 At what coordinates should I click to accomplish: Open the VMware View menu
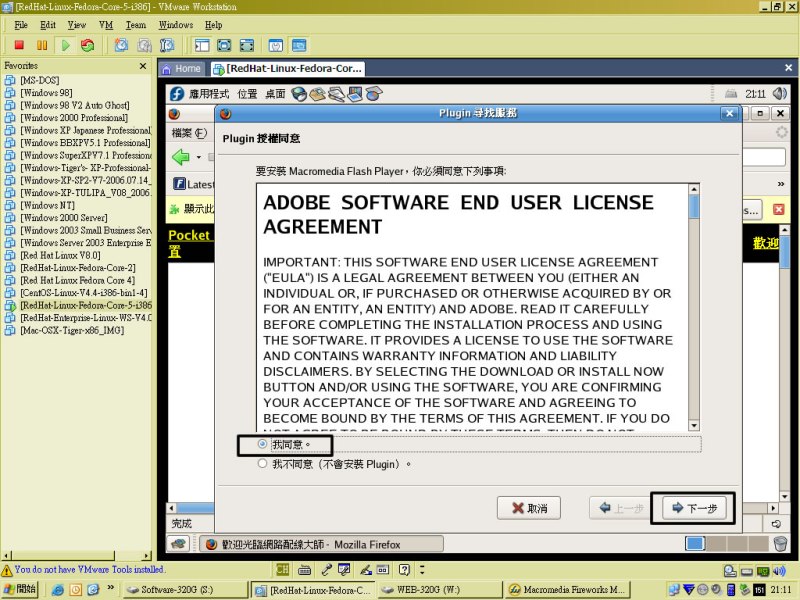click(77, 25)
